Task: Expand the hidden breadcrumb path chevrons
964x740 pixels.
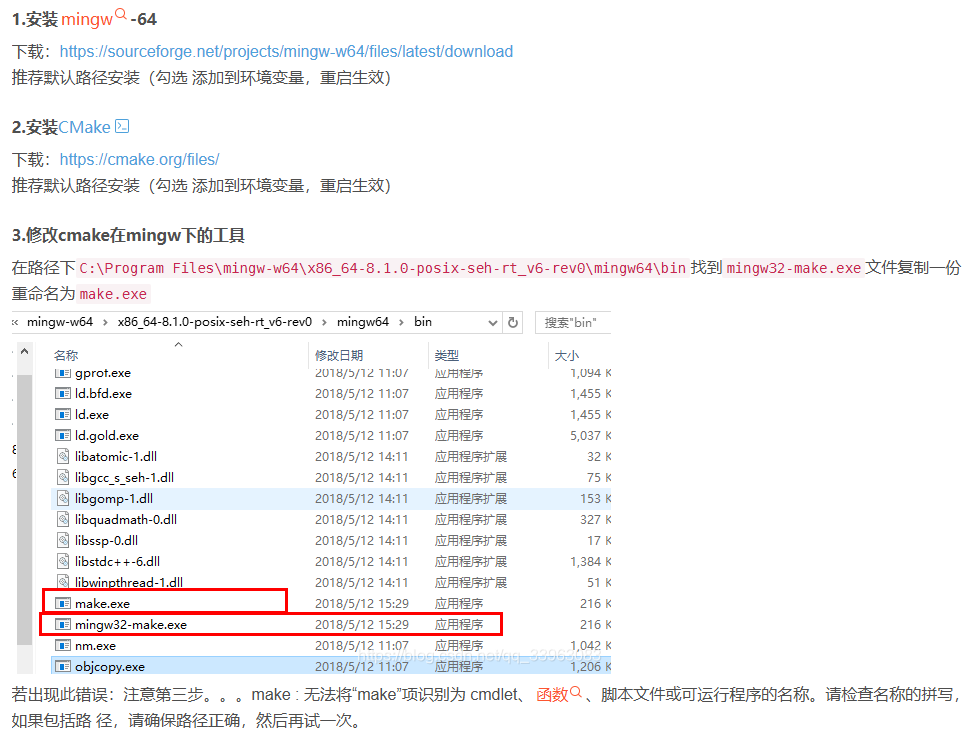Action: coord(15,322)
